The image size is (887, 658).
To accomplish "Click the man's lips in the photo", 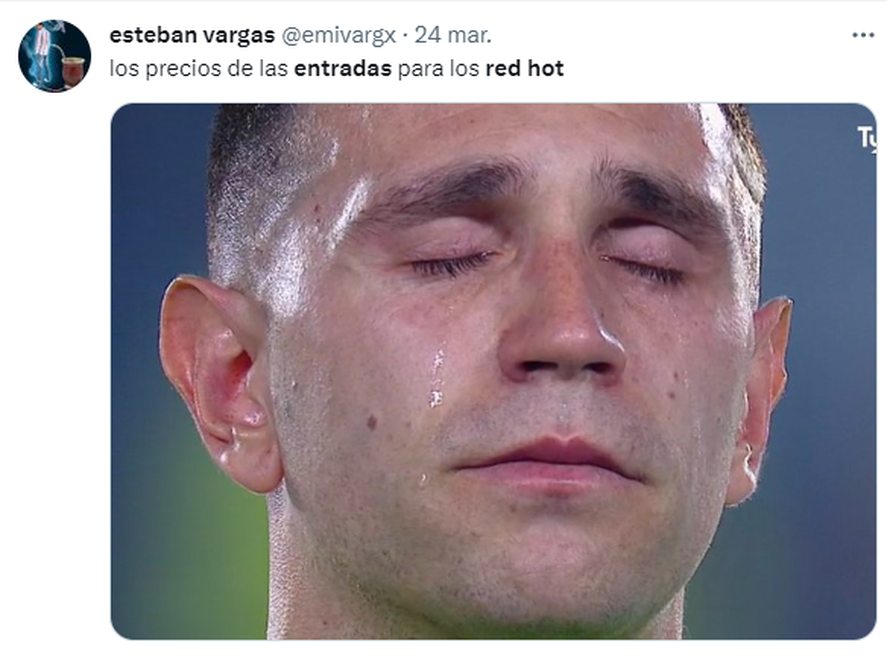I will click(x=550, y=460).
